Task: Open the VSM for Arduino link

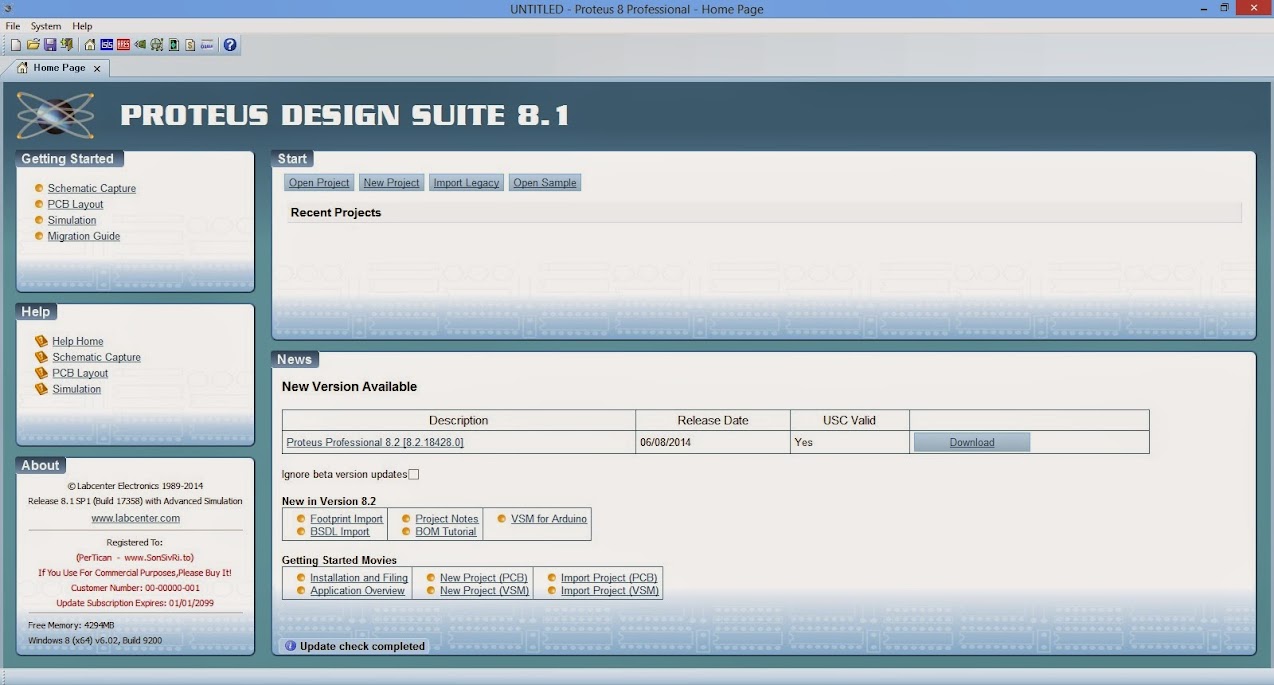Action: (549, 519)
